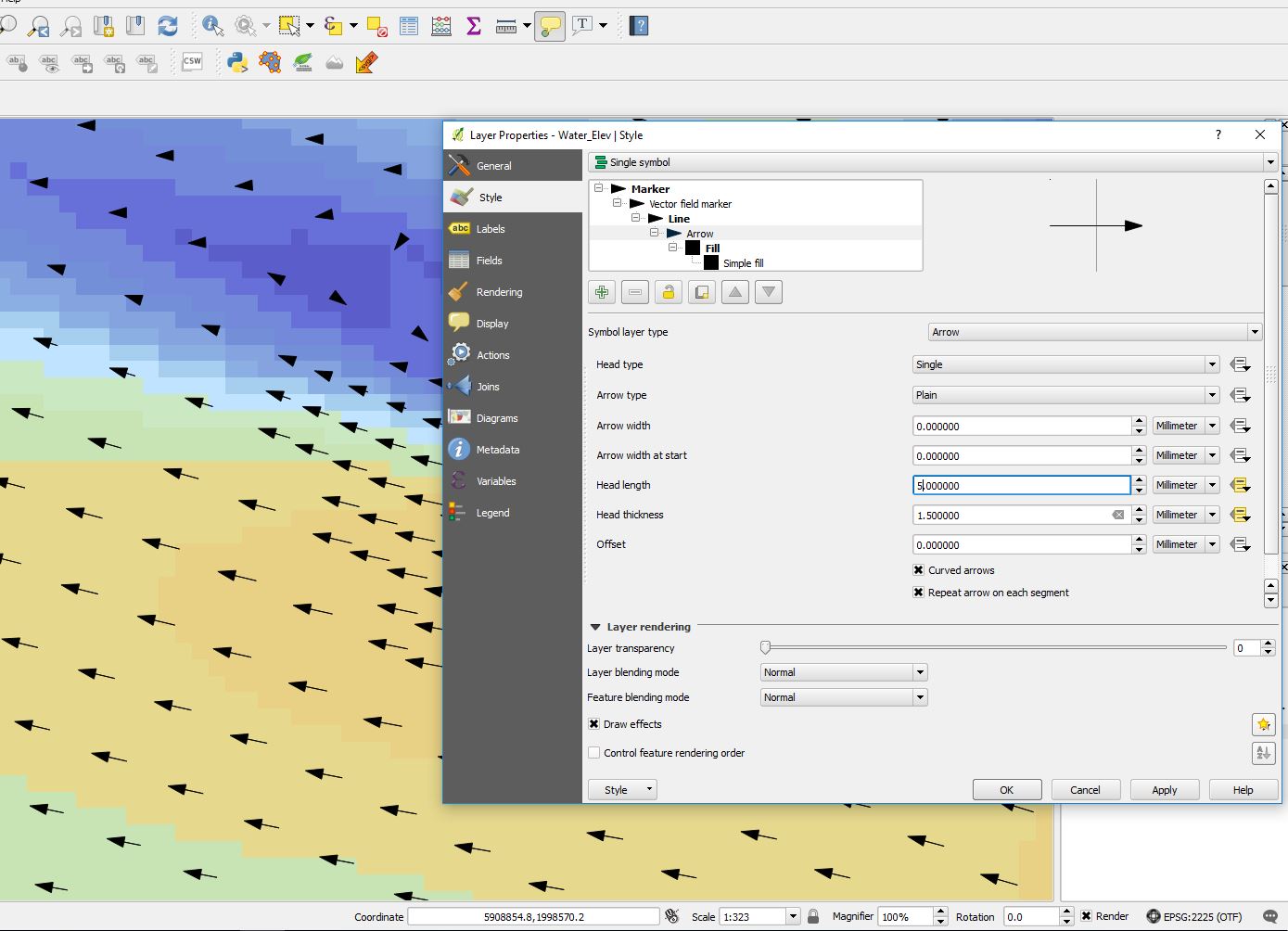Disable the Draw effects checkbox
The width and height of the screenshot is (1288, 931).
tap(594, 724)
